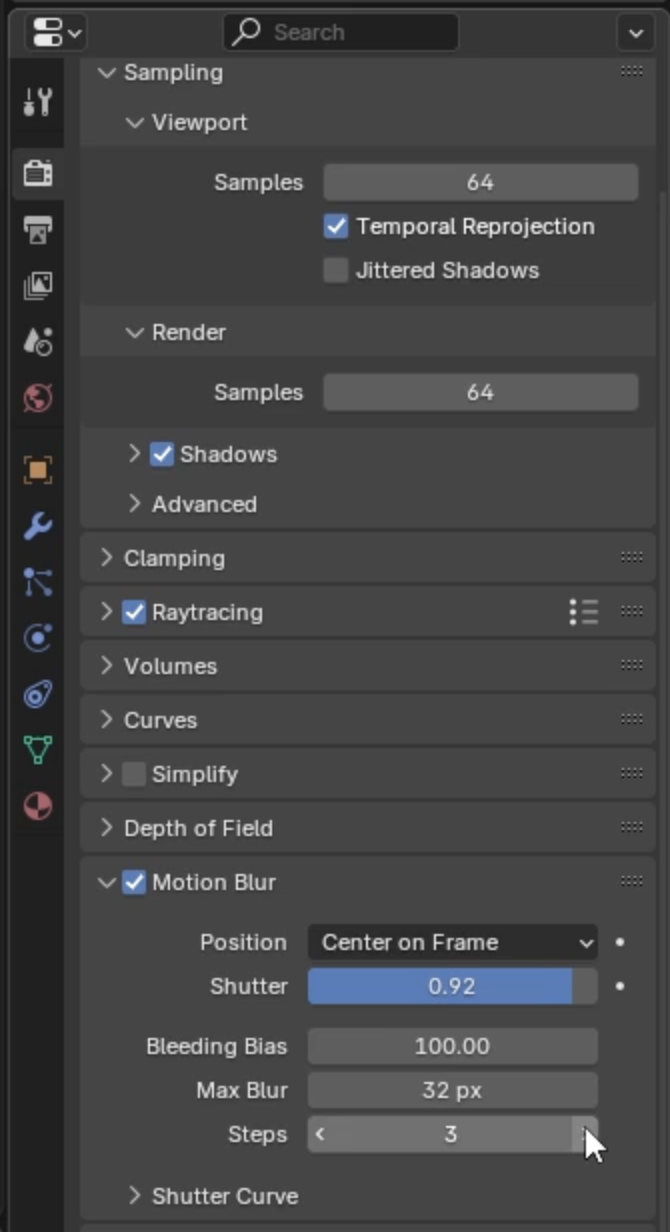Open the Render properties tab
670x1232 pixels.
37,173
